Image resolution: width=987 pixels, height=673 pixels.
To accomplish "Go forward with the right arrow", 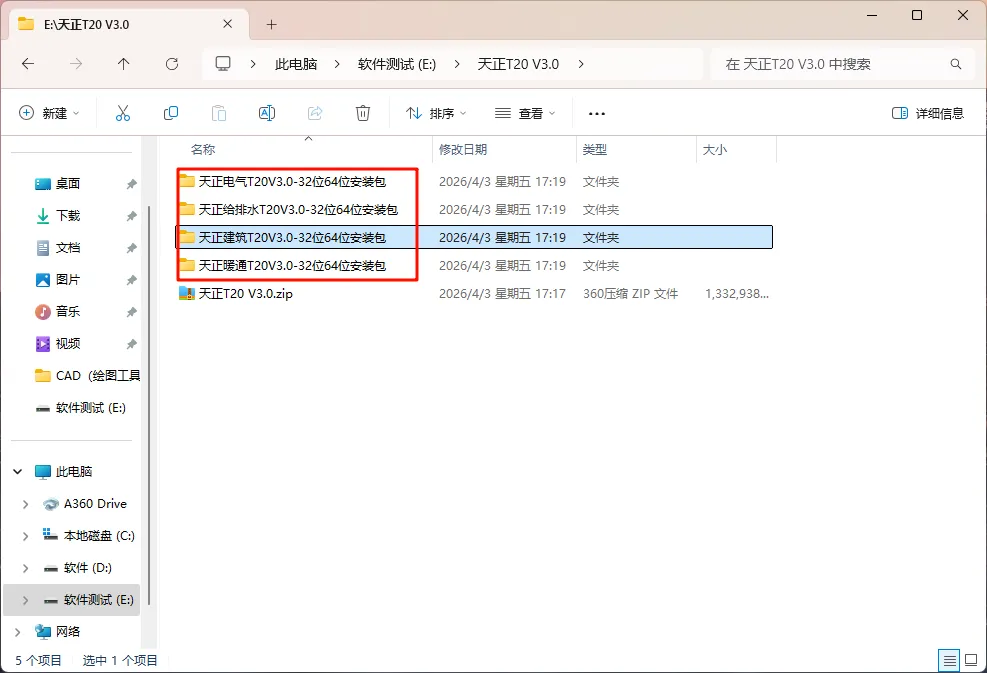I will pyautogui.click(x=76, y=64).
